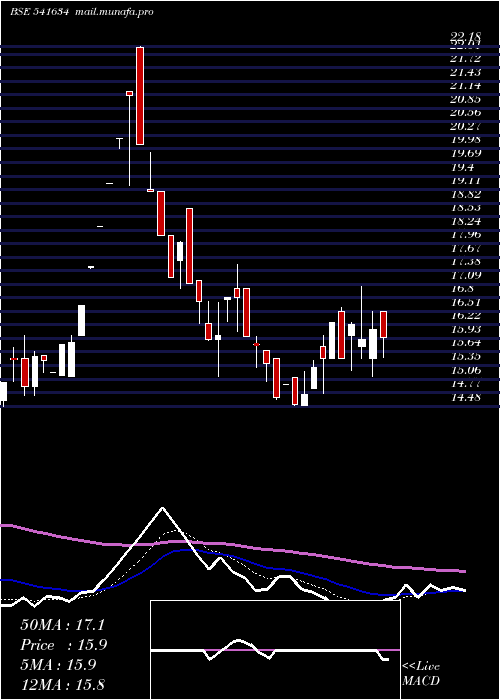Click the 17.38 price axis label
Screen dimensions: 500x700
[466, 262]
